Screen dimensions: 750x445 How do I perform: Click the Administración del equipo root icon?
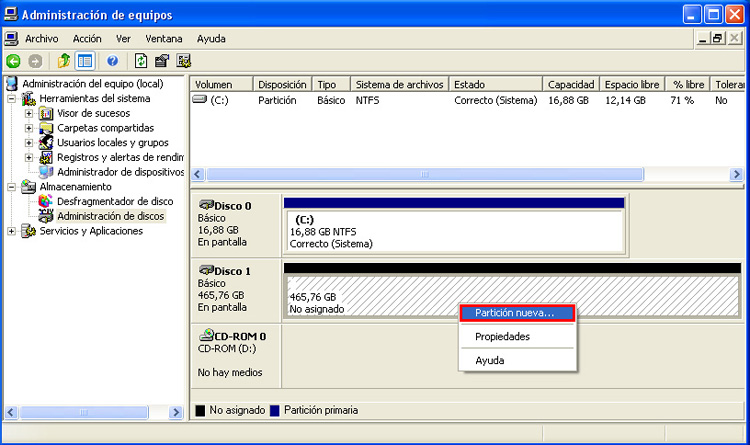pyautogui.click(x=11, y=84)
